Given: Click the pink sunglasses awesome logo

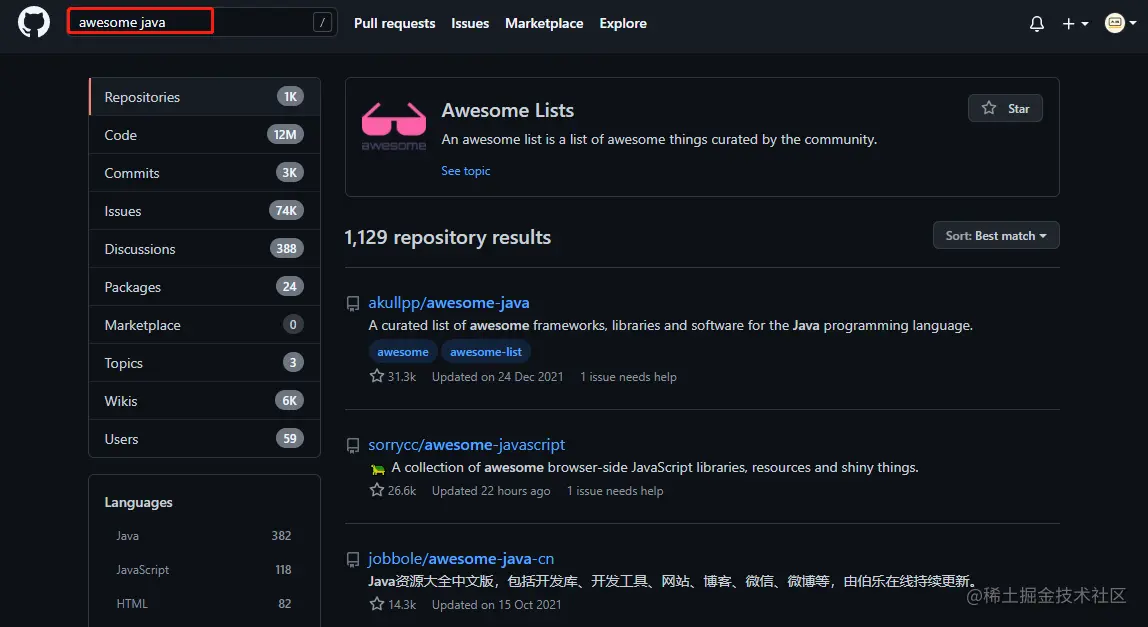Looking at the screenshot, I should 394,126.
